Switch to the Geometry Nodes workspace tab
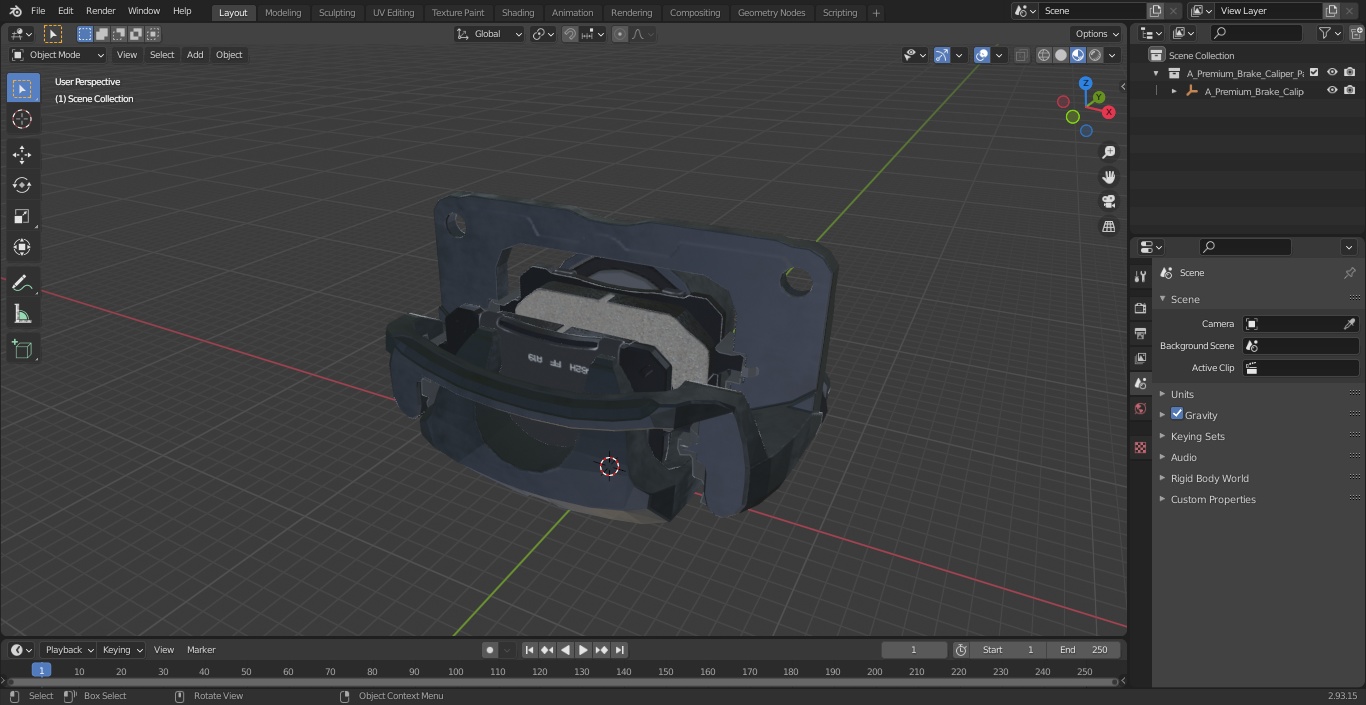Image resolution: width=1366 pixels, height=705 pixels. tap(771, 12)
